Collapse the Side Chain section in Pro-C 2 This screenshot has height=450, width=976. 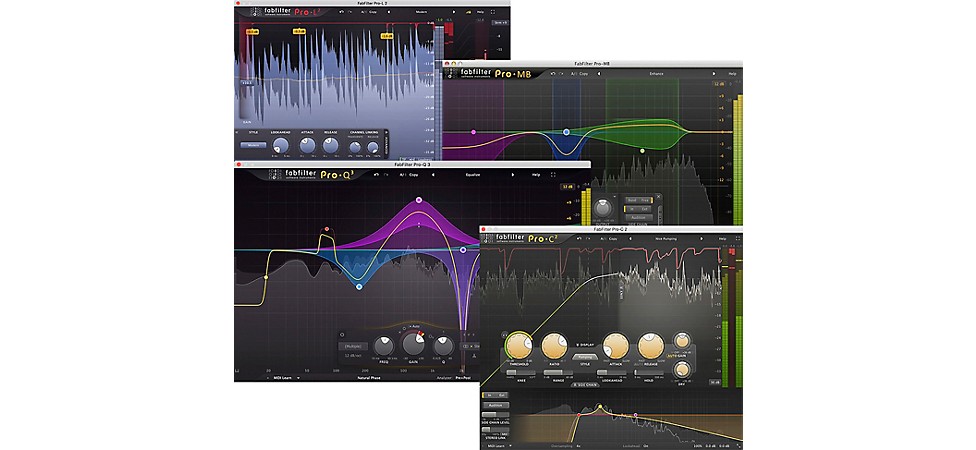(585, 385)
